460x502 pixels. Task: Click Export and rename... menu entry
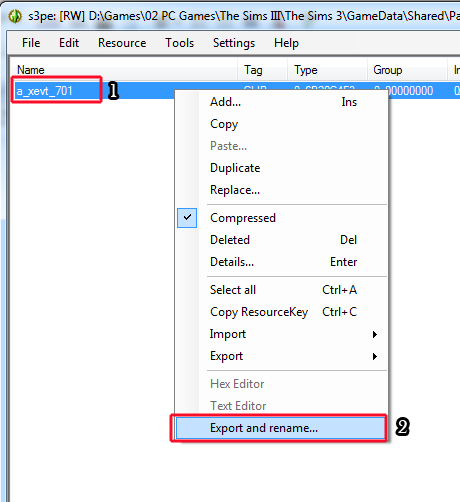(x=280, y=428)
